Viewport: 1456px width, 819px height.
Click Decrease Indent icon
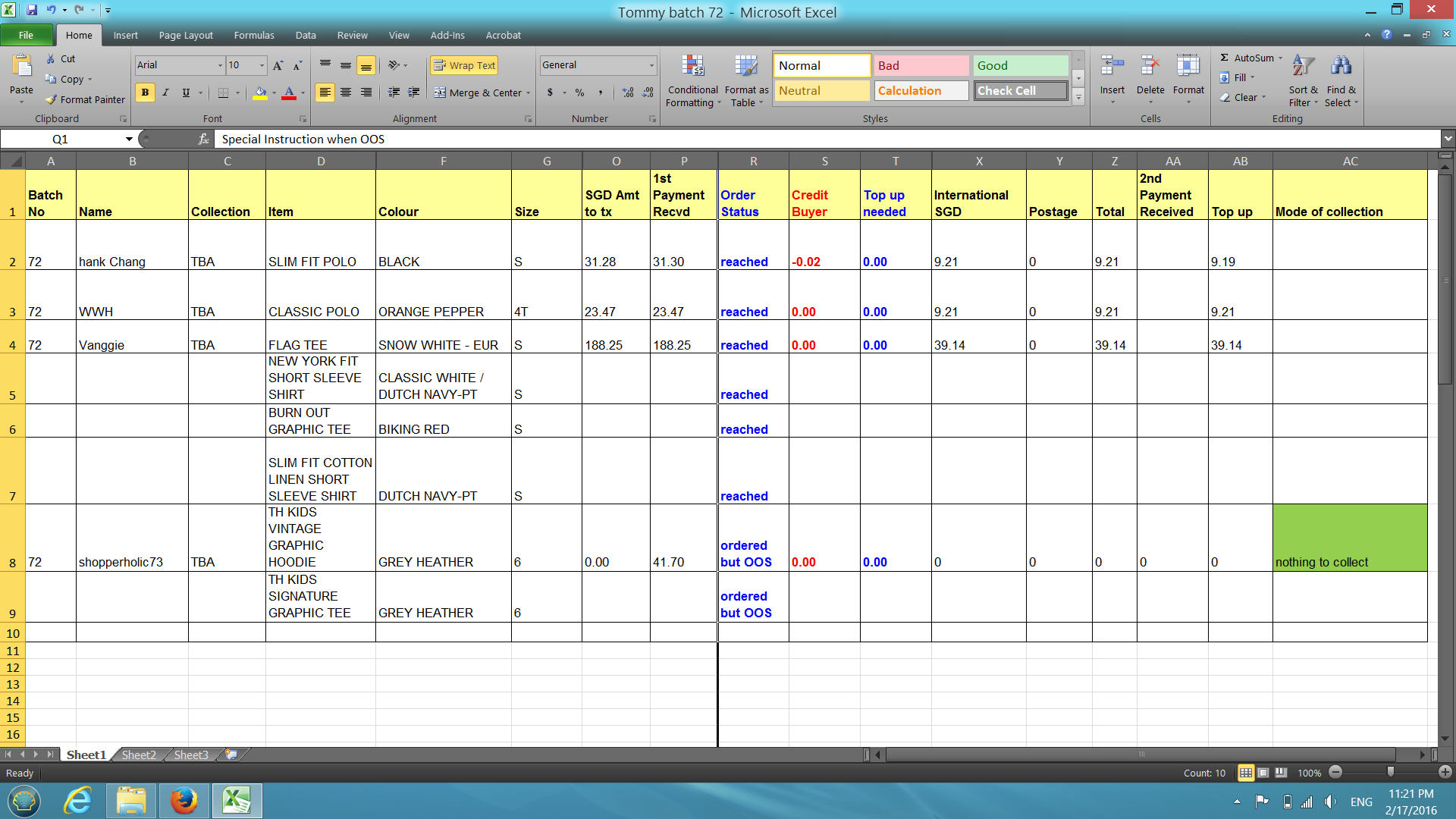[394, 93]
